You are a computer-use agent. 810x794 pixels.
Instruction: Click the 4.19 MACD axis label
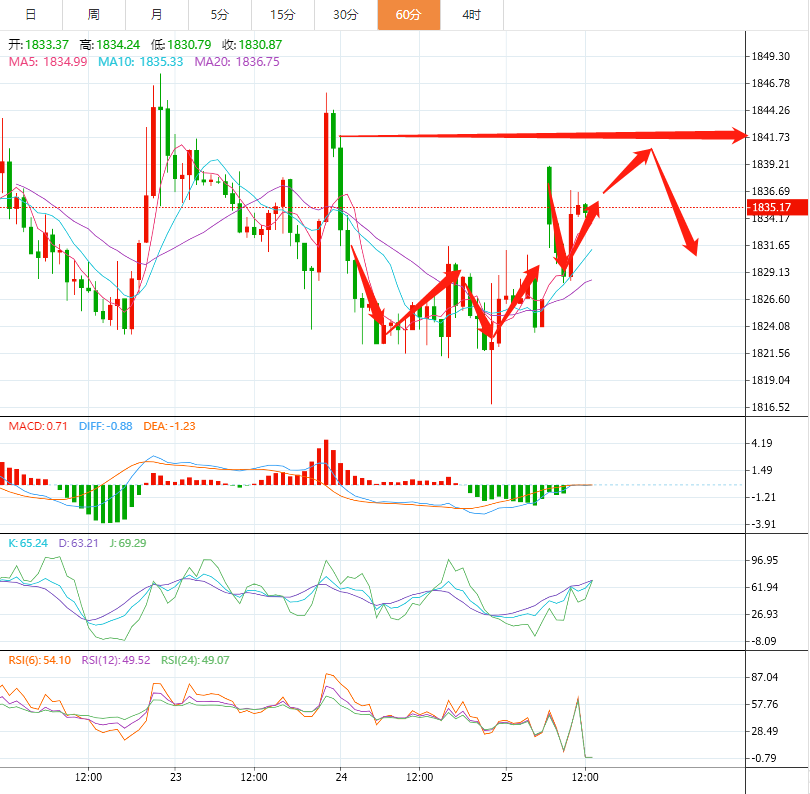762,443
